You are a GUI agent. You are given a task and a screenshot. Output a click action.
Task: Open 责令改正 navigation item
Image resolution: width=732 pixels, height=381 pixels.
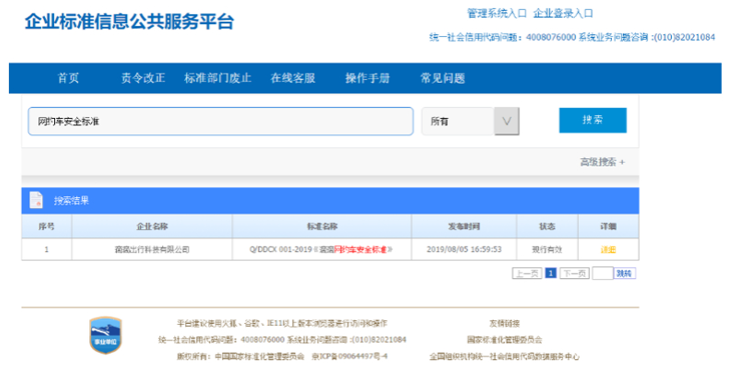tap(143, 78)
